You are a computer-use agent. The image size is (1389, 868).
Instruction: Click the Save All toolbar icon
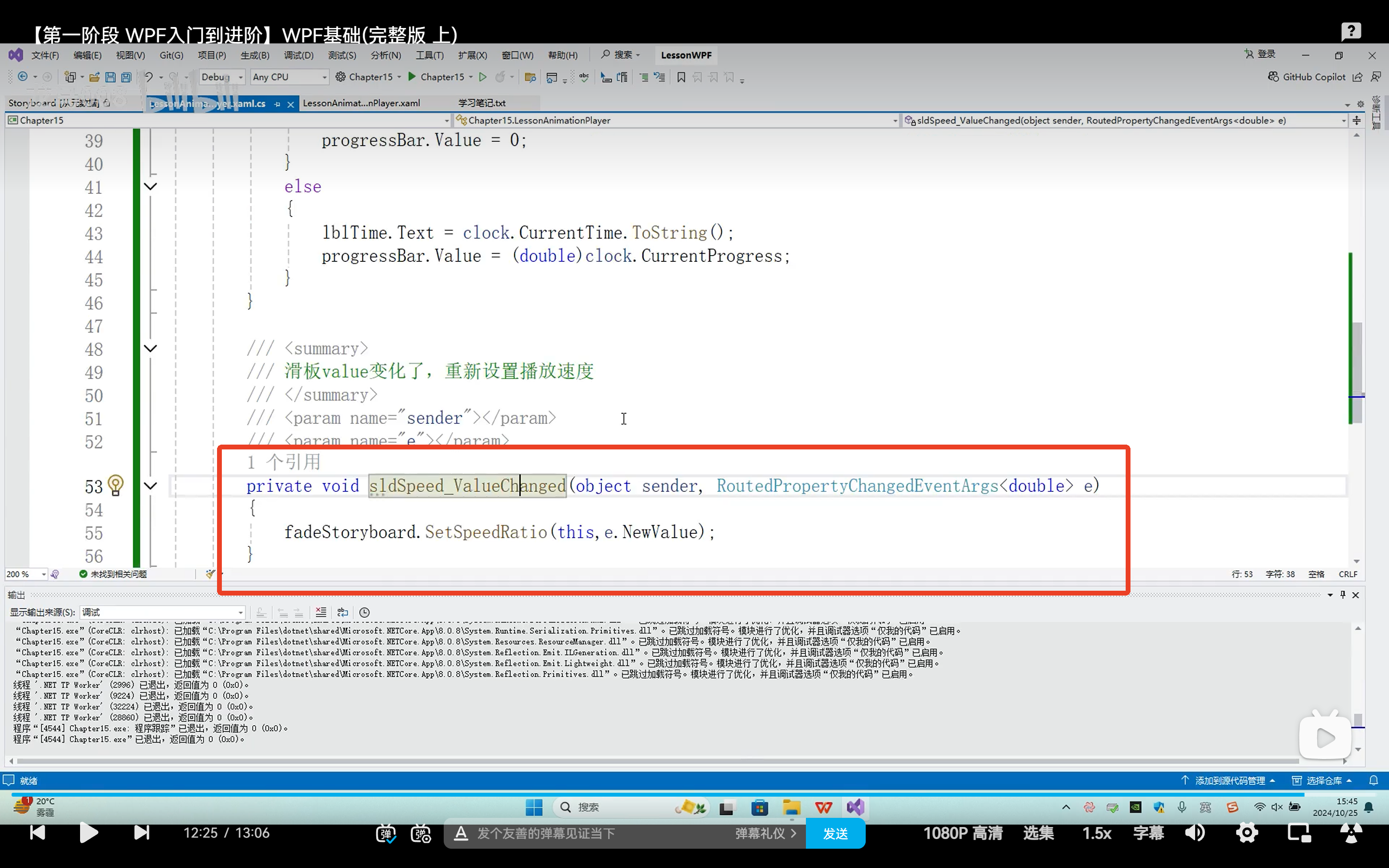coord(126,77)
